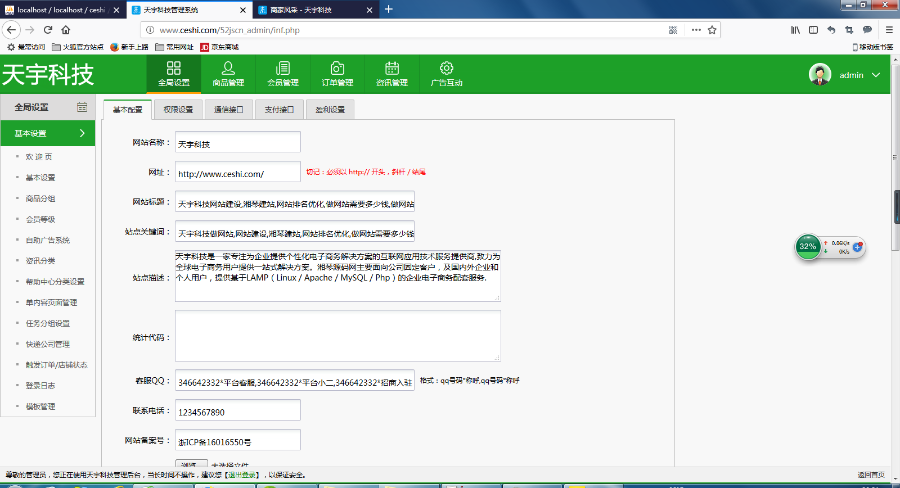Viewport: 900px width, 488px height.
Task: Click the 联系电话 field showing 1234567890
Action: [238, 410]
